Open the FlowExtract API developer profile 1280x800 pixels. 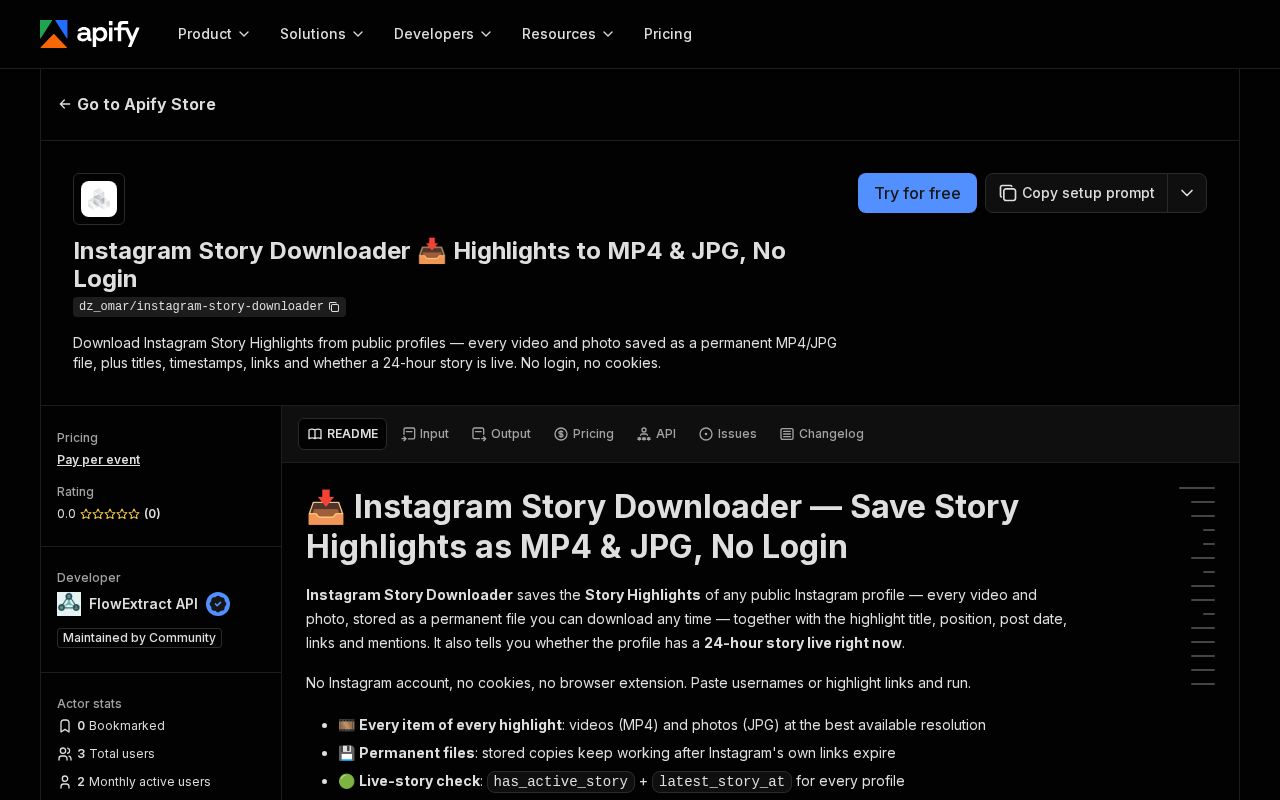(143, 604)
